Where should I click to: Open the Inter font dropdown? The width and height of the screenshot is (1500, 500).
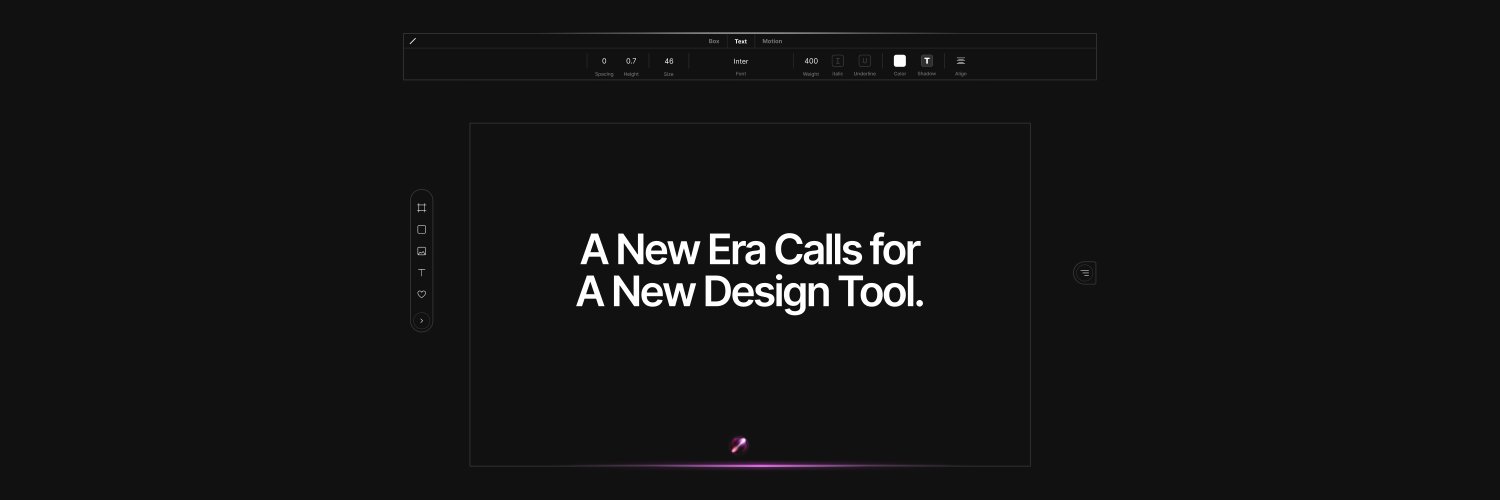[x=741, y=61]
